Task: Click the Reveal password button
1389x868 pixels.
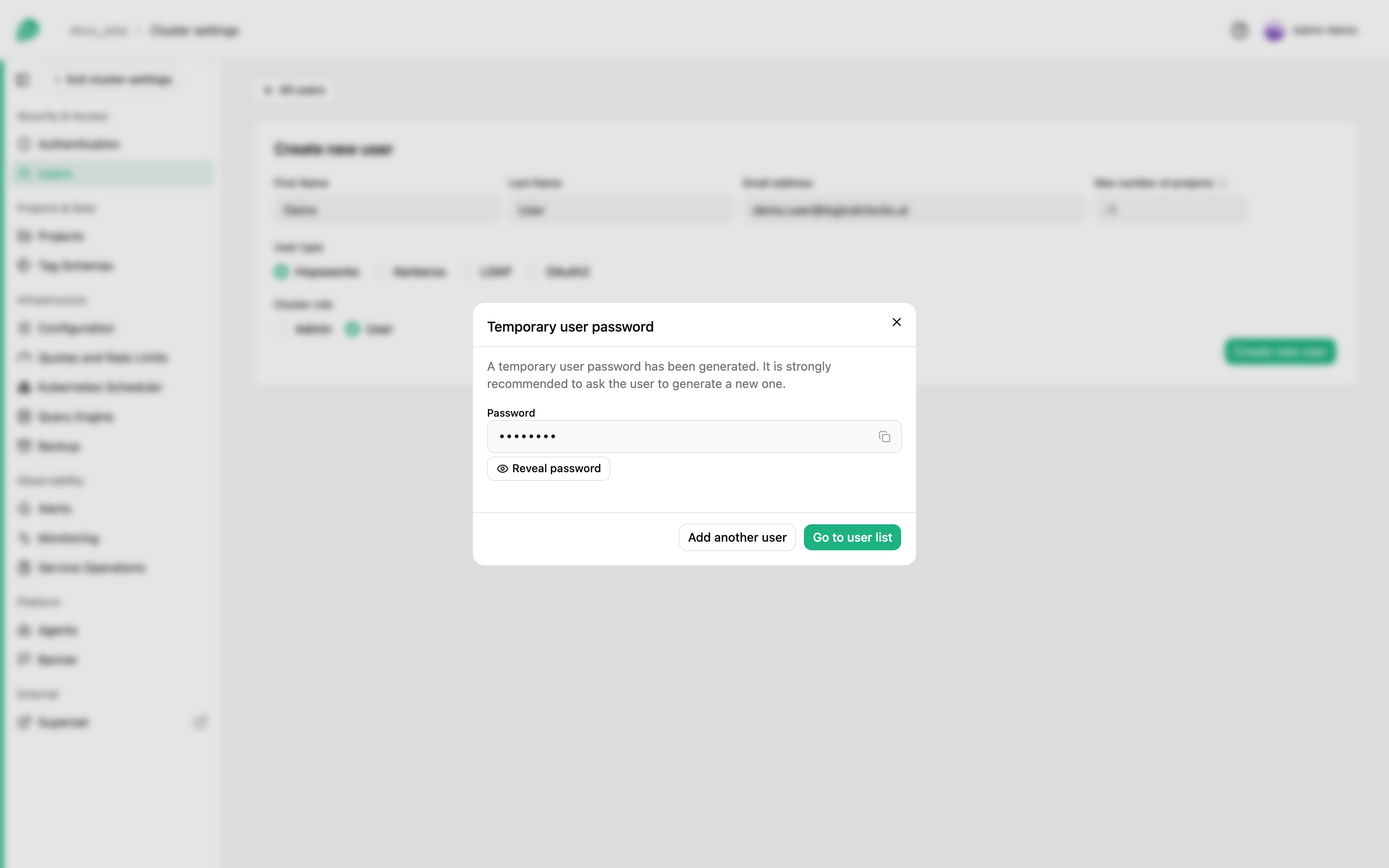Action: tap(548, 468)
